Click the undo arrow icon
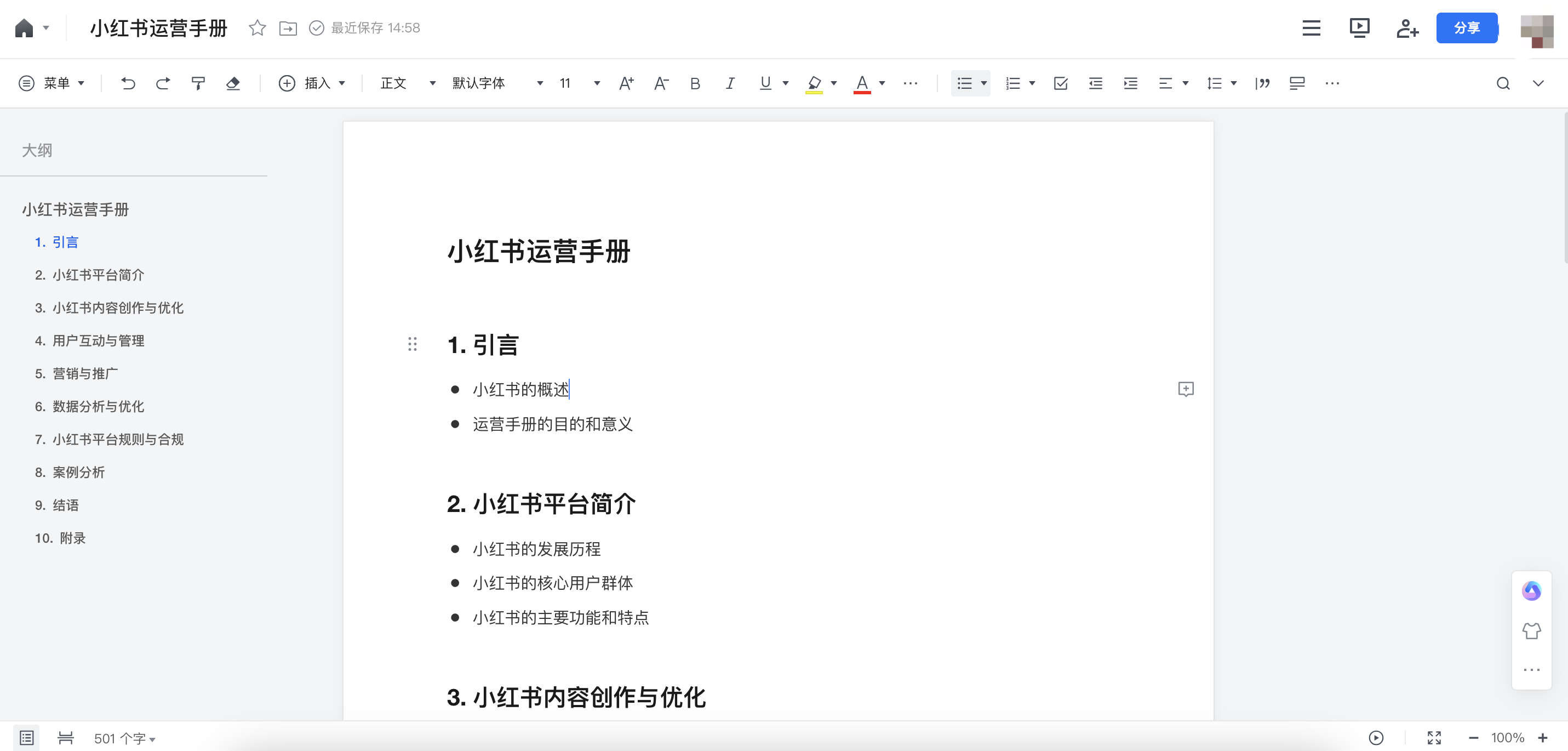The image size is (1568, 751). coord(128,83)
